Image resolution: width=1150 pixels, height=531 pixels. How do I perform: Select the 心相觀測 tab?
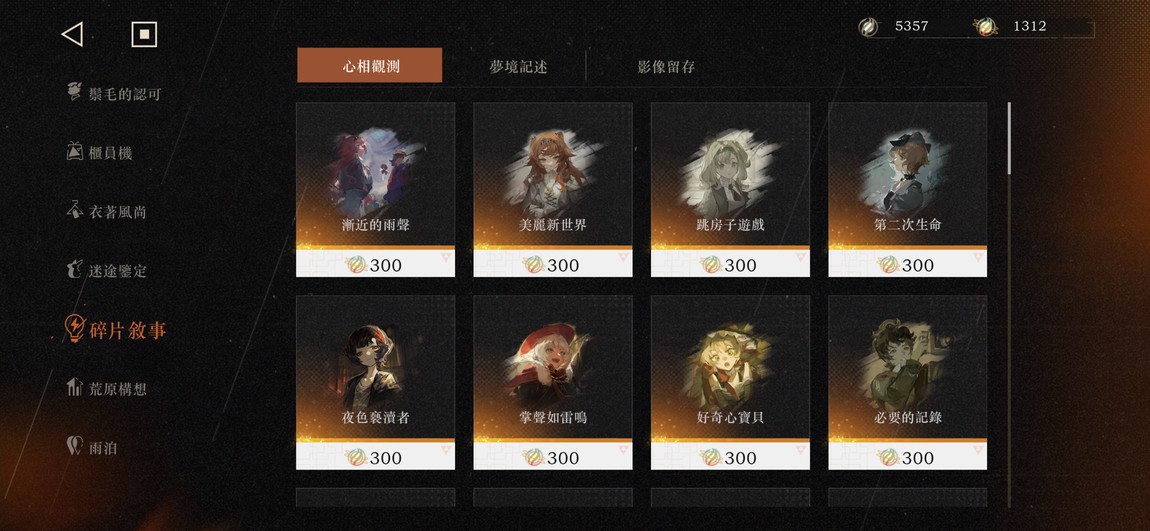[370, 65]
